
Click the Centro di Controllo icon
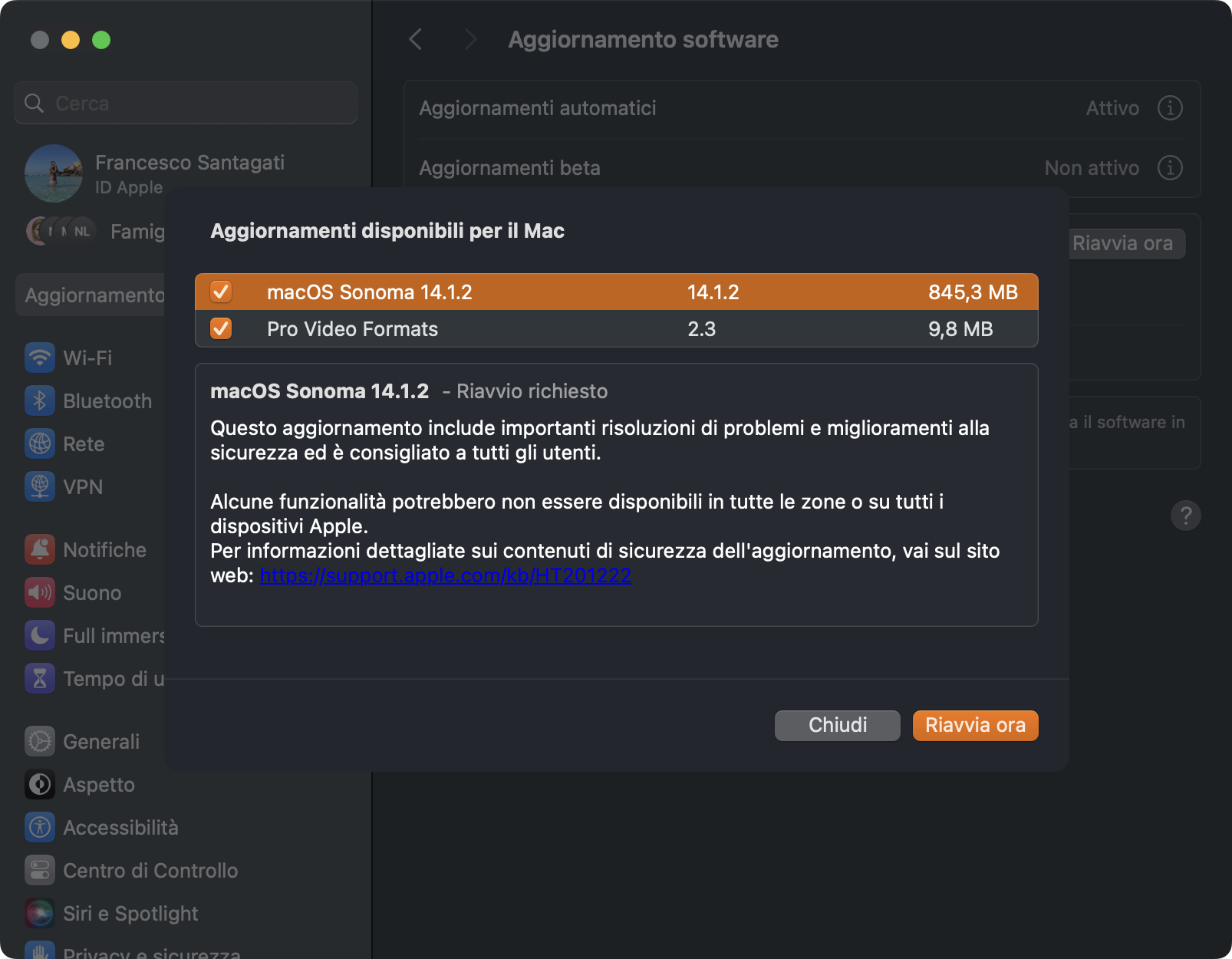click(40, 870)
